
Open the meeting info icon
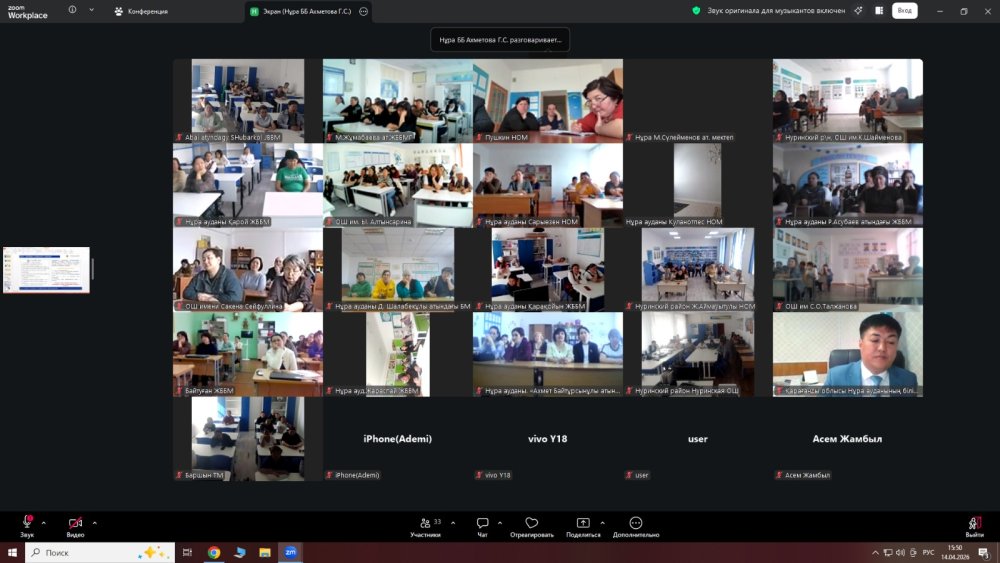(72, 10)
